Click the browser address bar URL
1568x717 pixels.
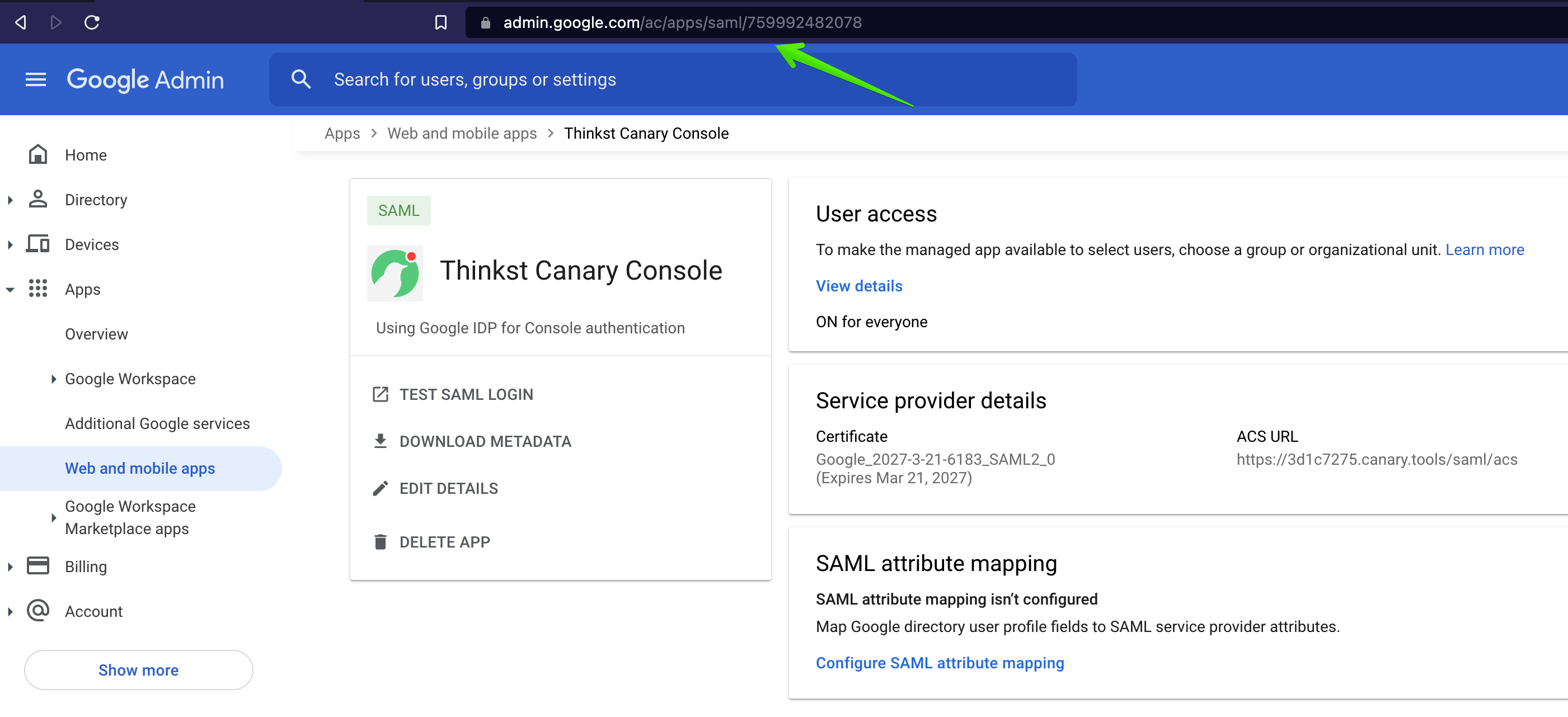pyautogui.click(x=682, y=22)
